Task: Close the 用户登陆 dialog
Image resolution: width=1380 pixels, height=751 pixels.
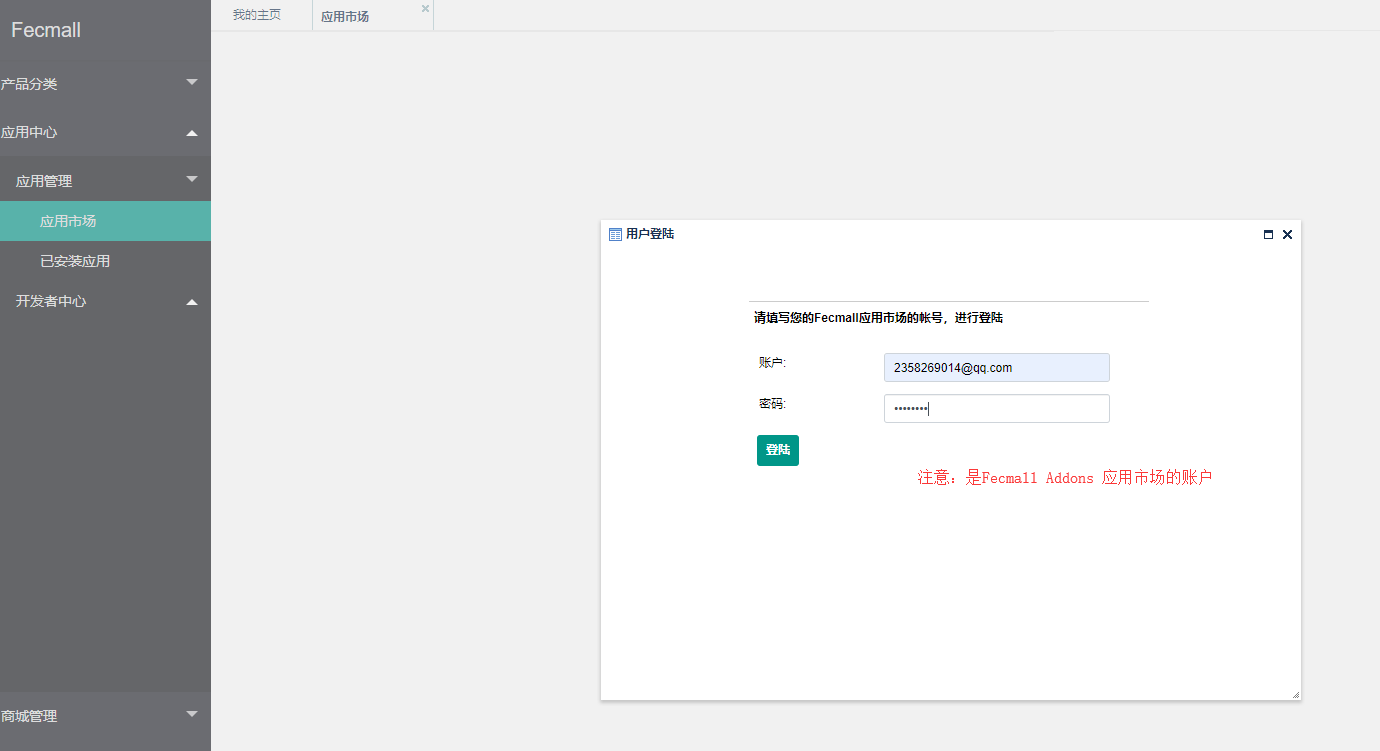Action: [1287, 234]
